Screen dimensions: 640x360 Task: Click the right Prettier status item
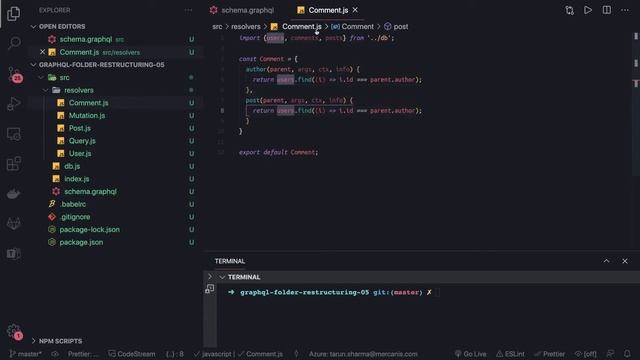click(x=549, y=354)
